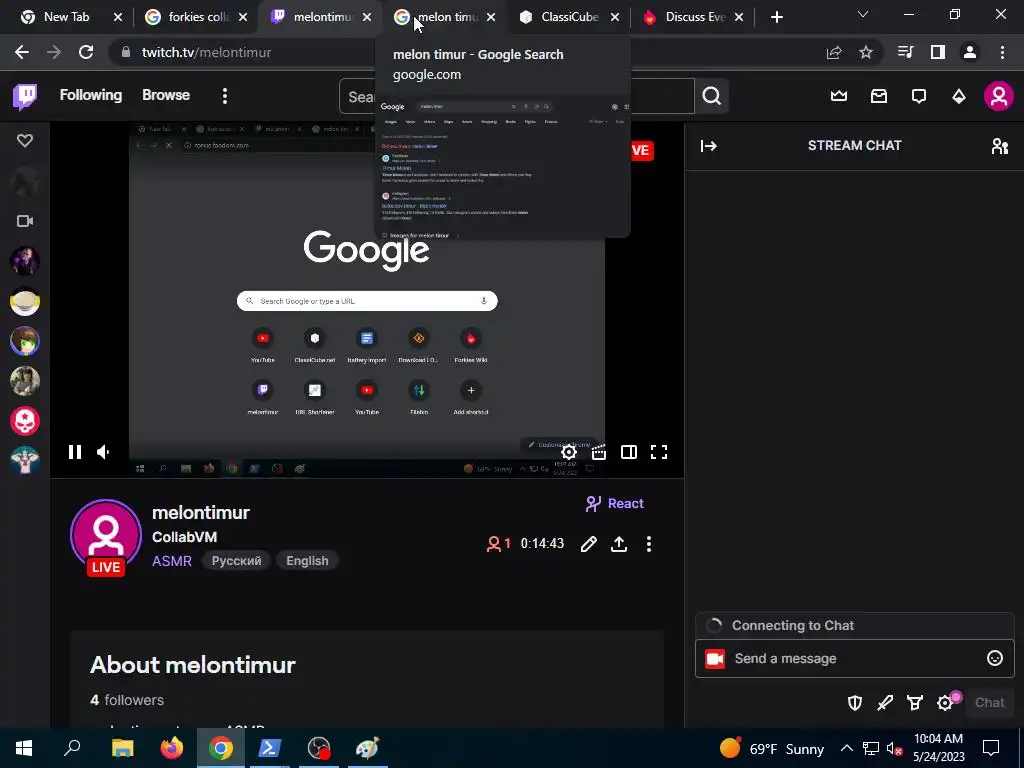
Task: Launch Firefox from taskbar
Action: tap(172, 748)
